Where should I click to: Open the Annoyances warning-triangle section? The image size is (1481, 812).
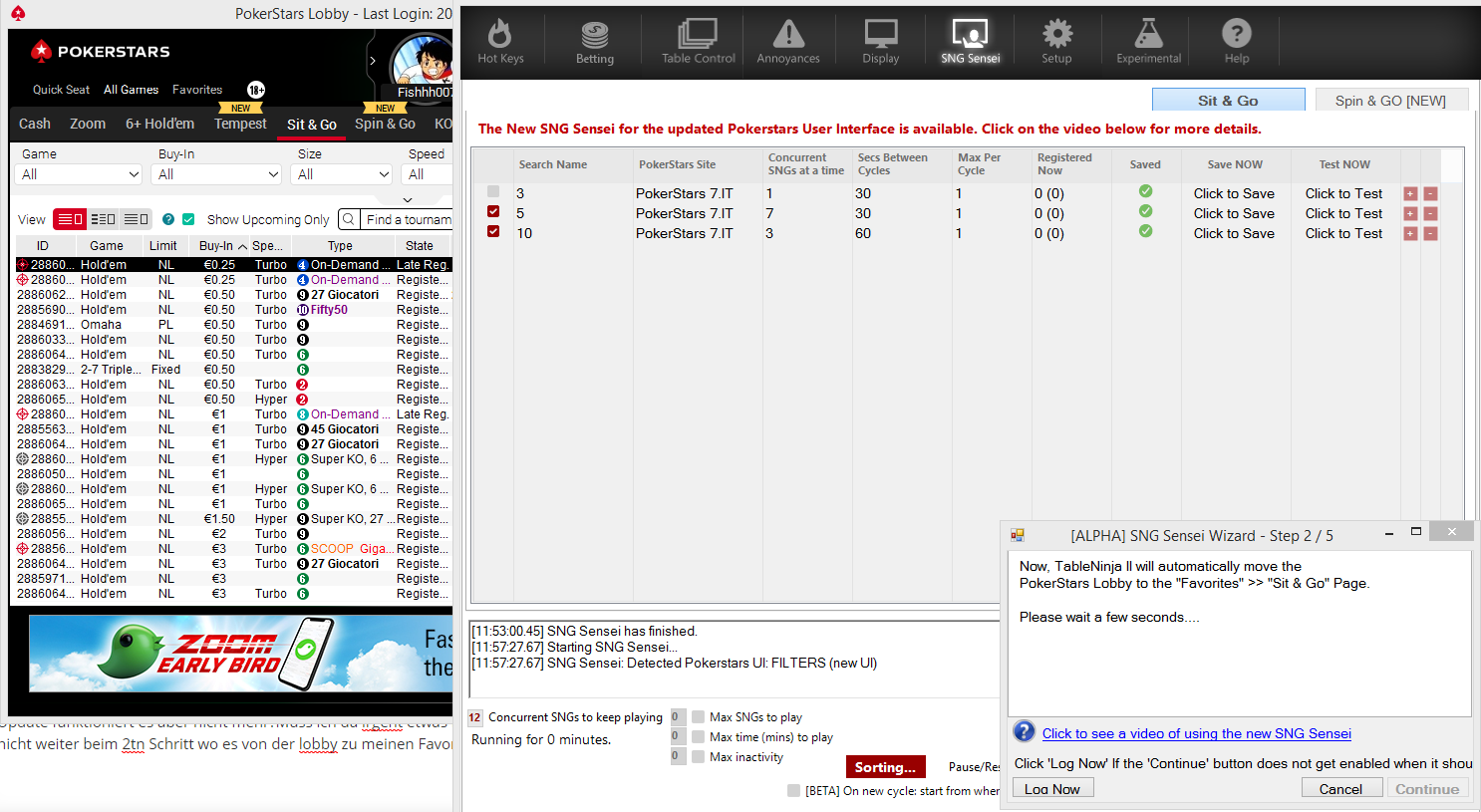[788, 41]
